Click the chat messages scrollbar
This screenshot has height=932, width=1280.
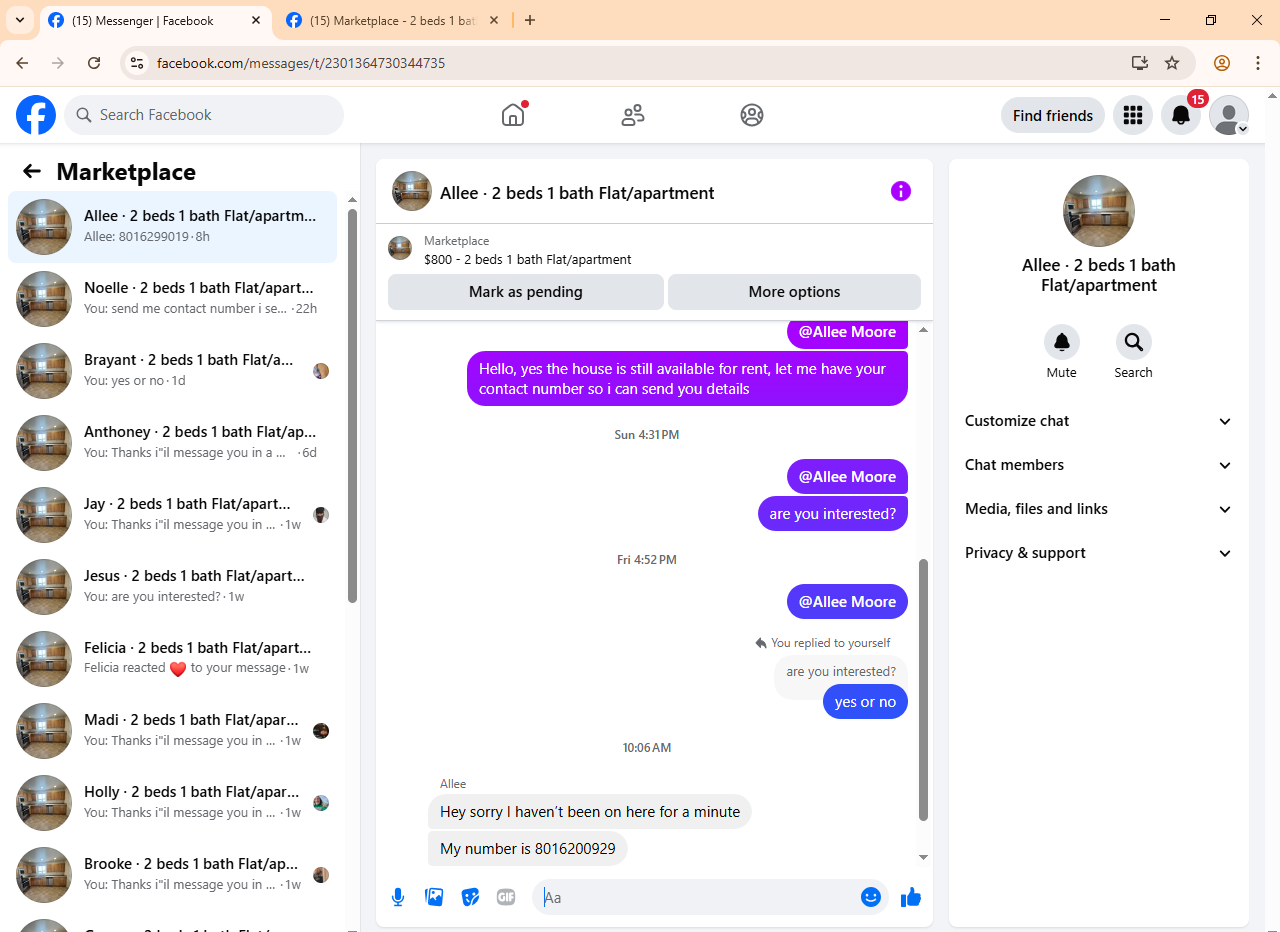923,690
